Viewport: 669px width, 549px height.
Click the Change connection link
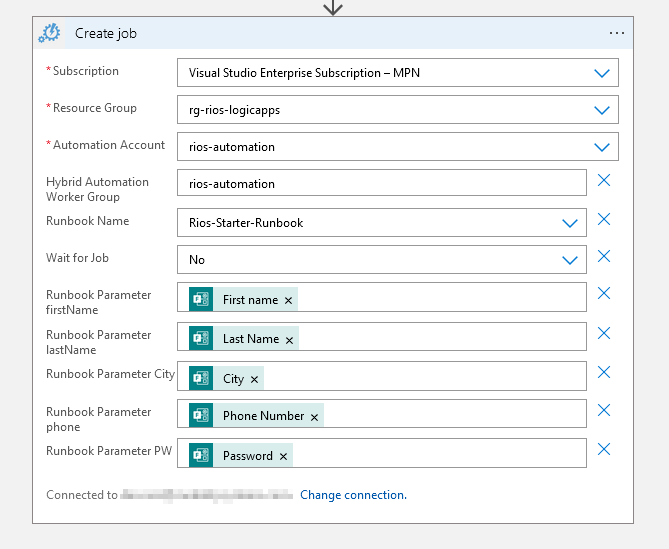click(353, 495)
